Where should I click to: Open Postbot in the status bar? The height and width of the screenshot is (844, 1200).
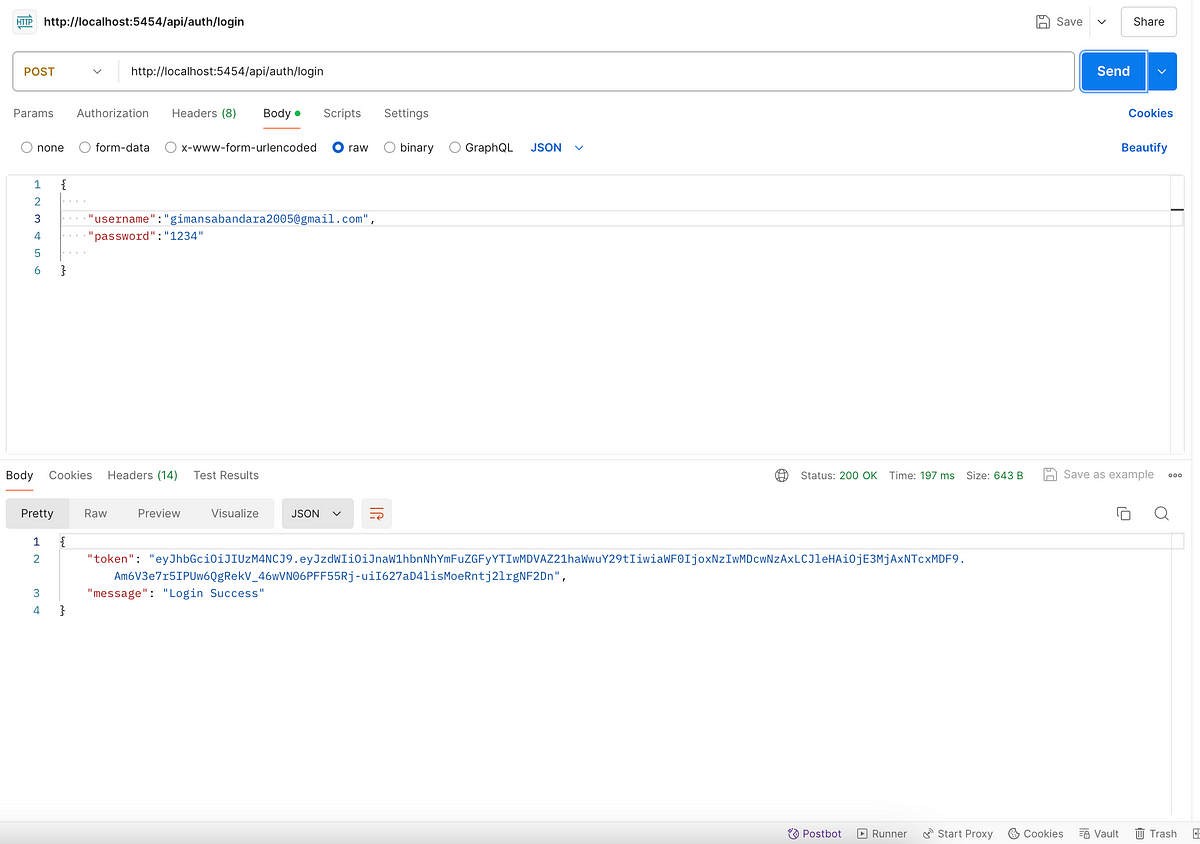(x=814, y=833)
